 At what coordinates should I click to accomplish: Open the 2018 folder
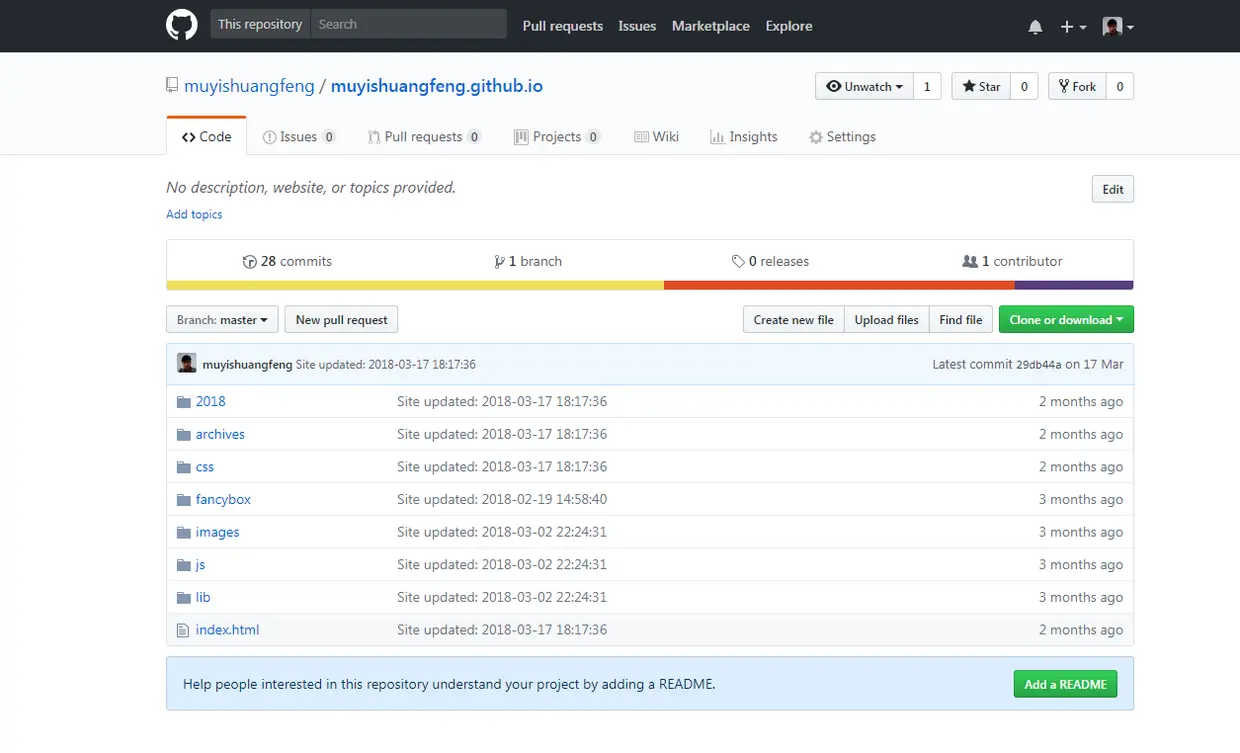coord(210,401)
